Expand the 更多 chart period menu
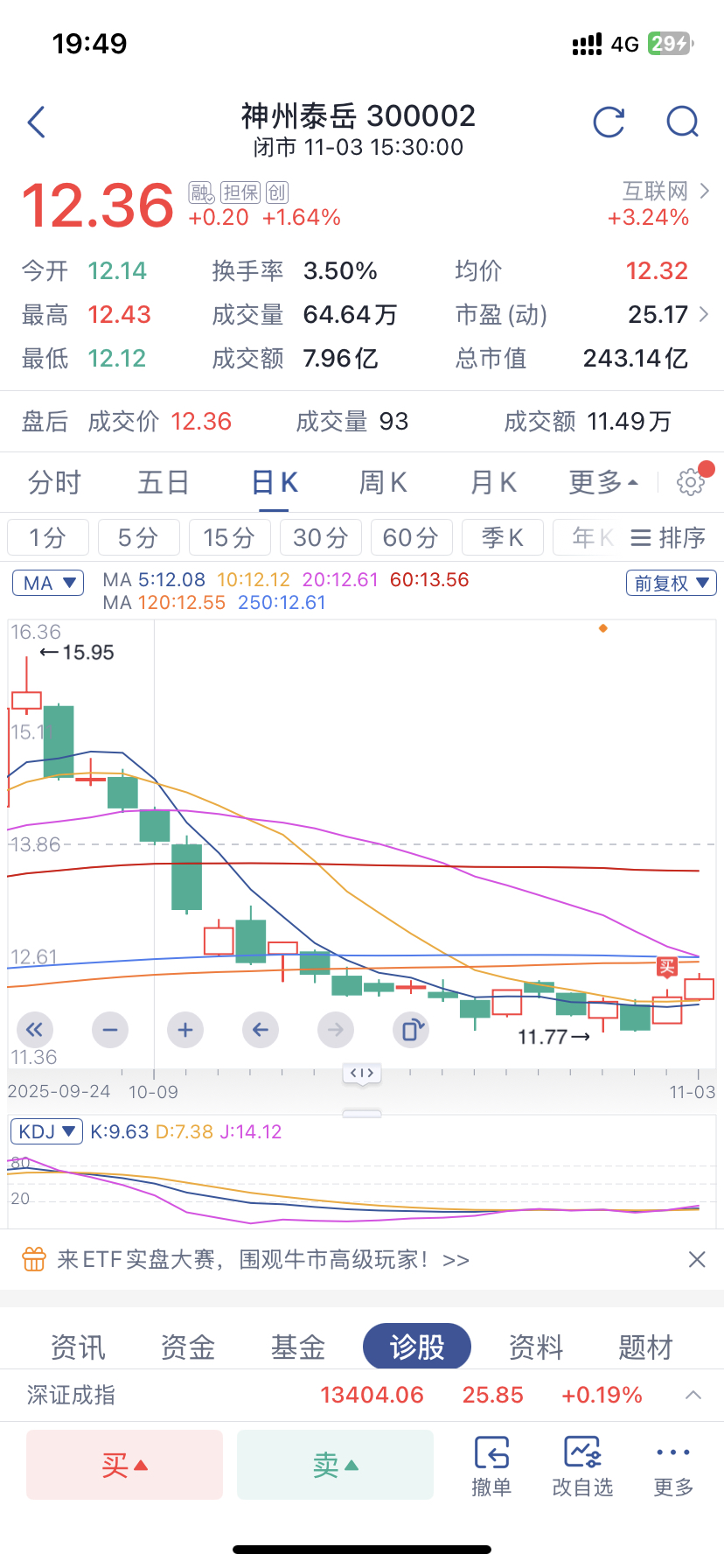The height and width of the screenshot is (1568, 724). point(603,482)
